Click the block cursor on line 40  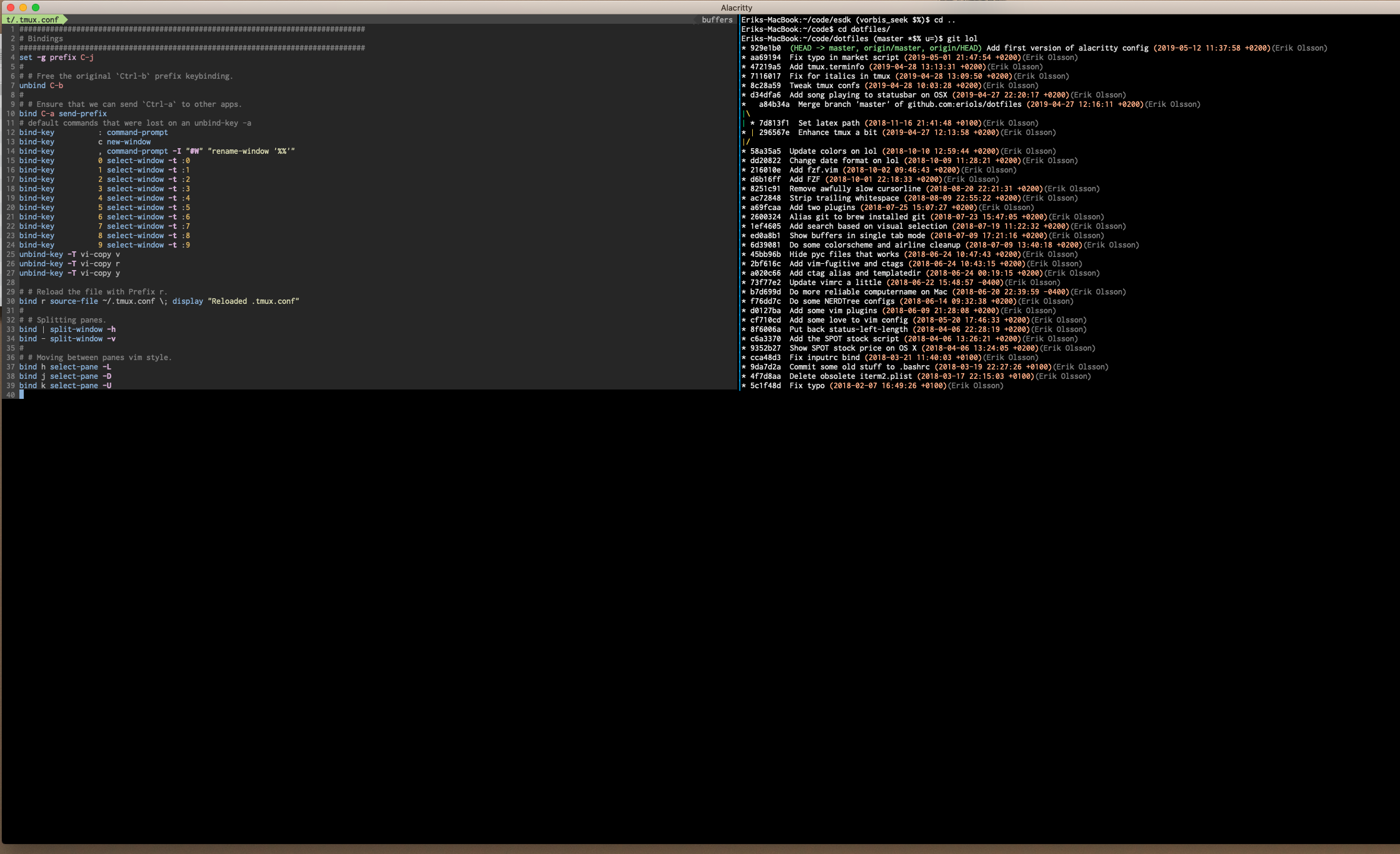click(x=22, y=394)
